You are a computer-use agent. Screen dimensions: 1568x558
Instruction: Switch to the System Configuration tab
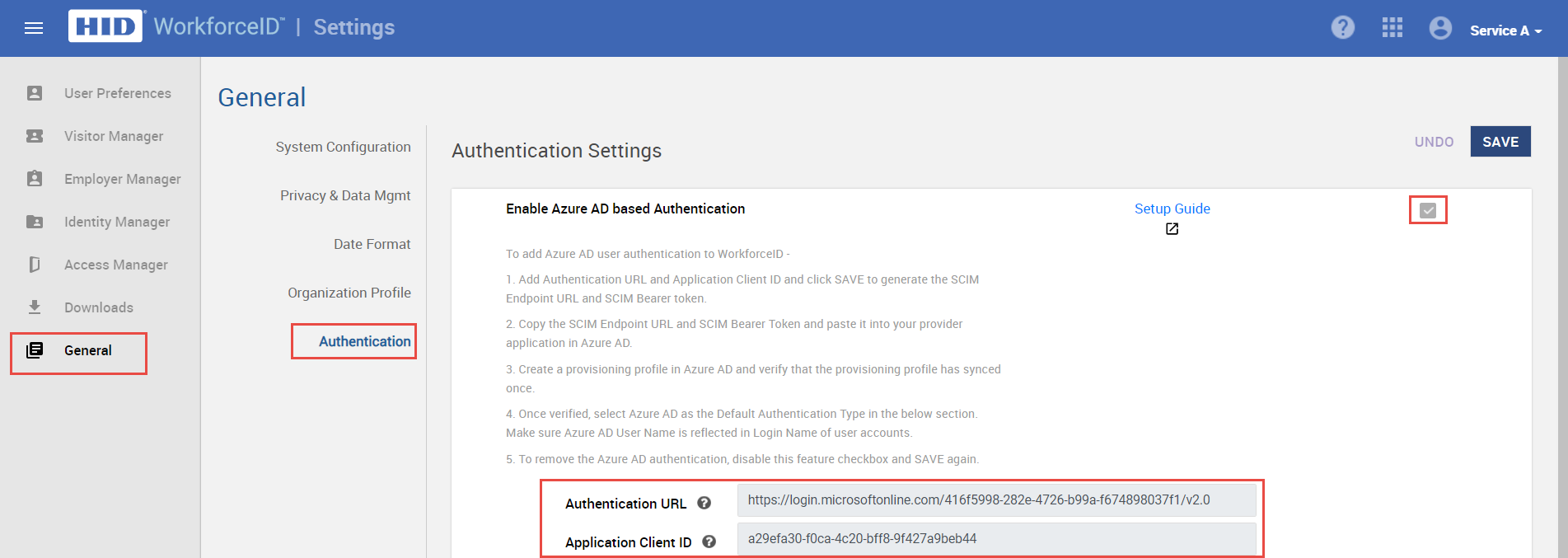coord(343,147)
